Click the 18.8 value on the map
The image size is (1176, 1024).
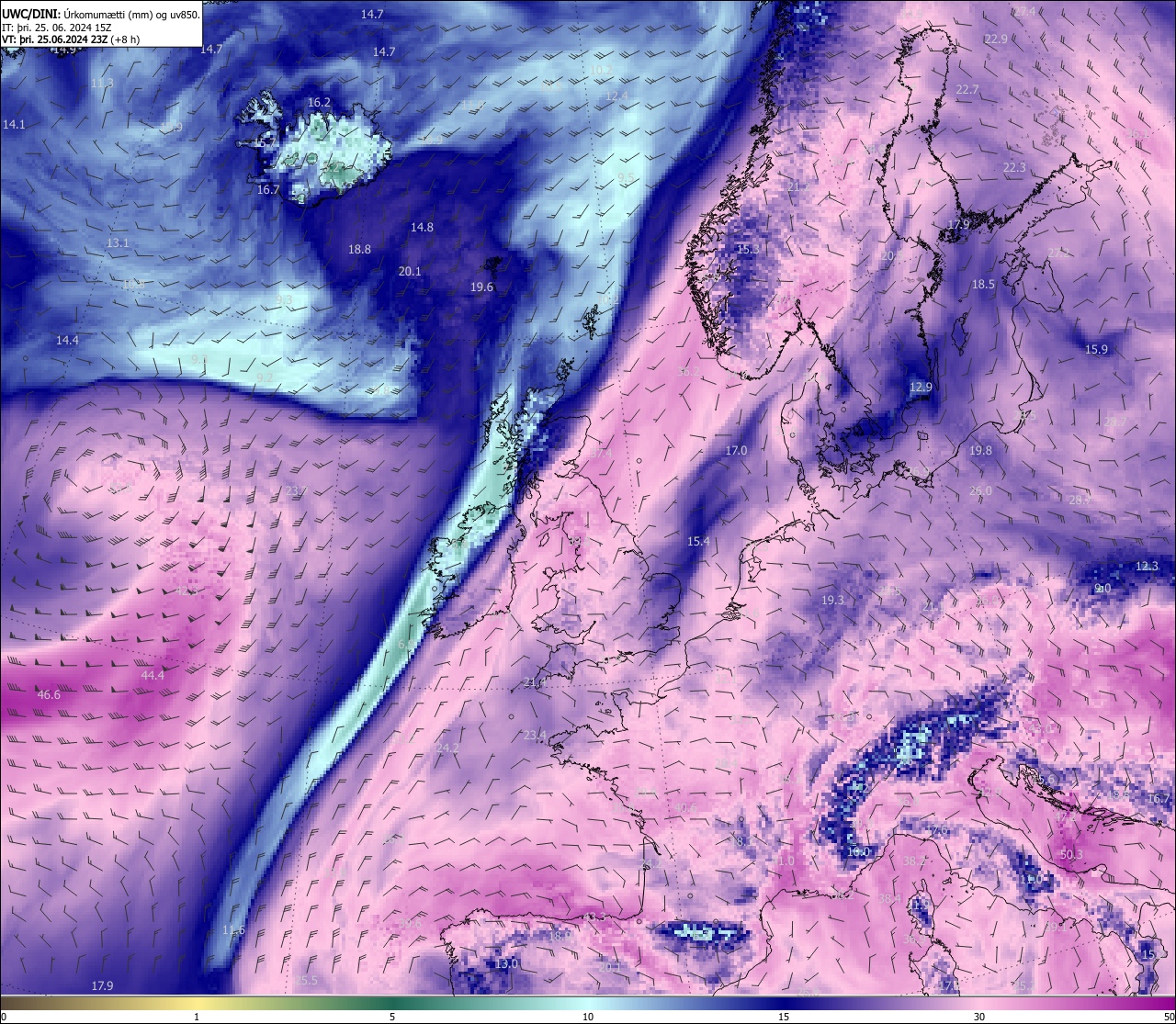click(359, 249)
